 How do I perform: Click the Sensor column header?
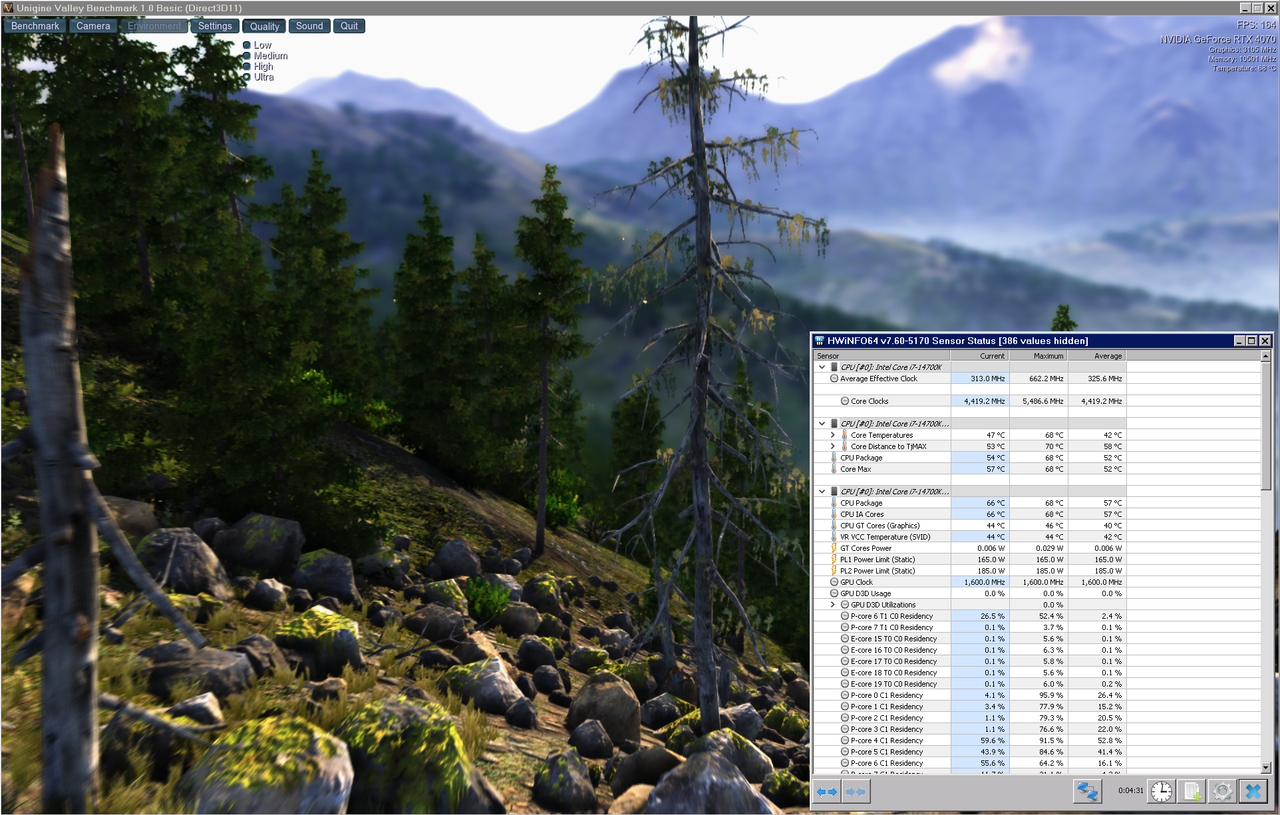pyautogui.click(x=882, y=356)
